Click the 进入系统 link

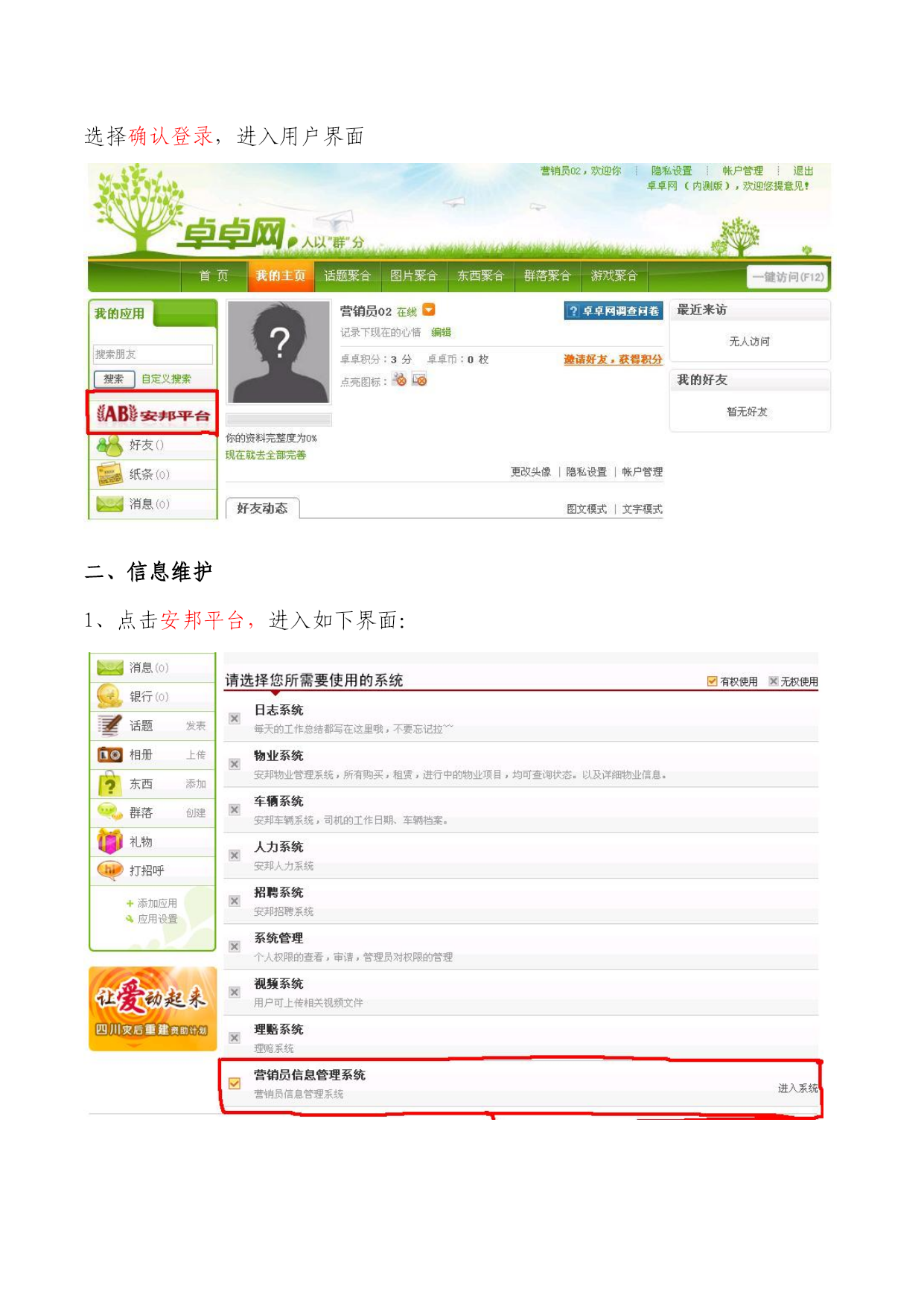[797, 1089]
